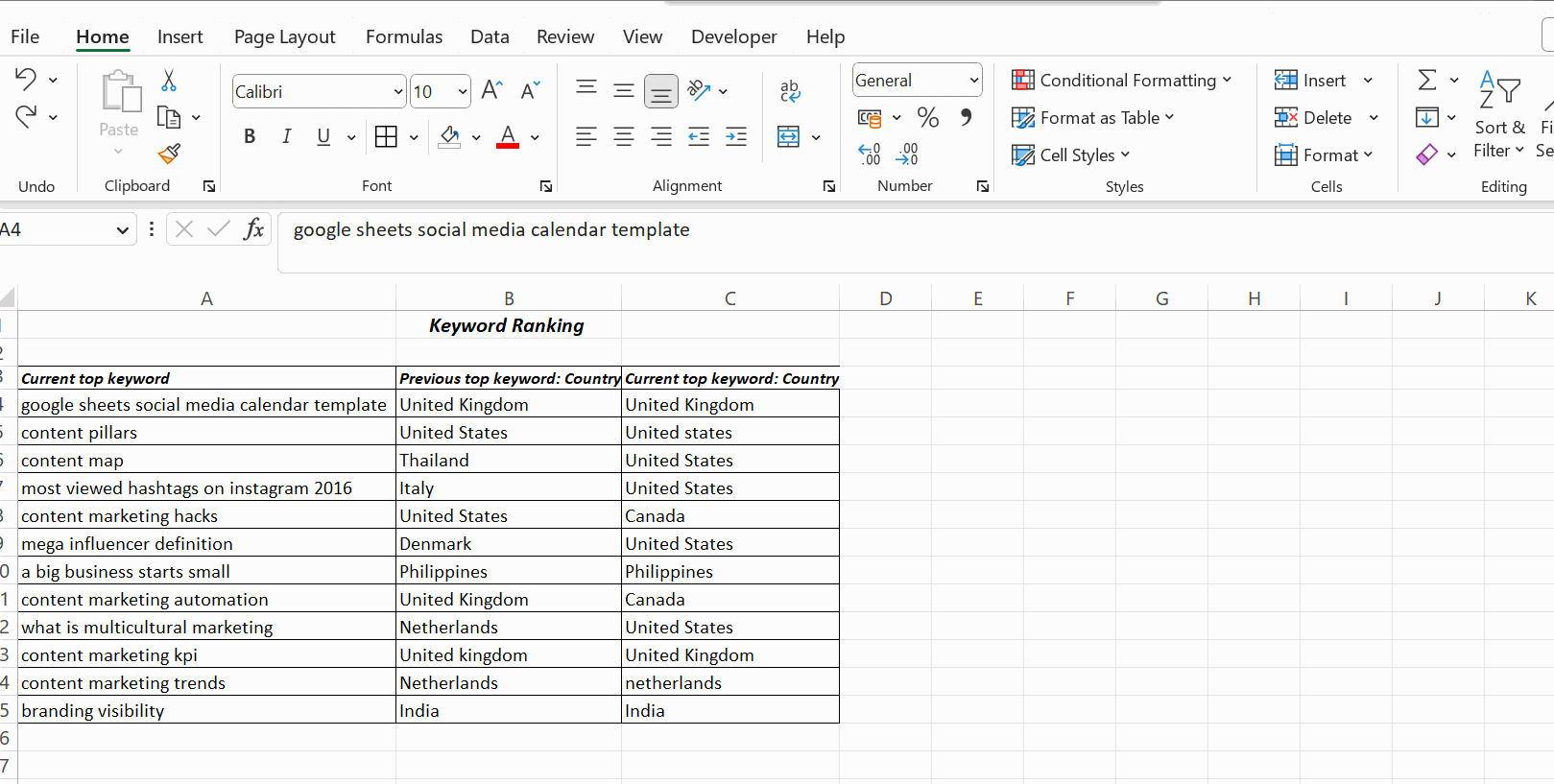The image size is (1554, 784).
Task: Switch to the Formulas tab
Action: [404, 37]
